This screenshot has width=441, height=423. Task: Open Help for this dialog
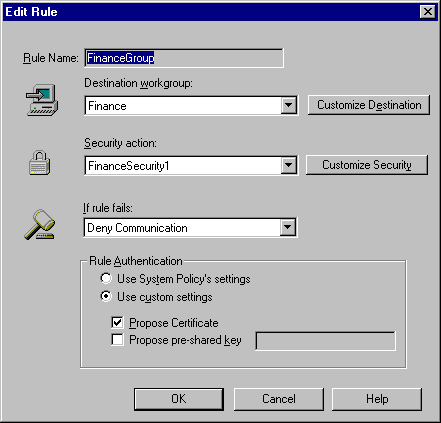point(377,399)
